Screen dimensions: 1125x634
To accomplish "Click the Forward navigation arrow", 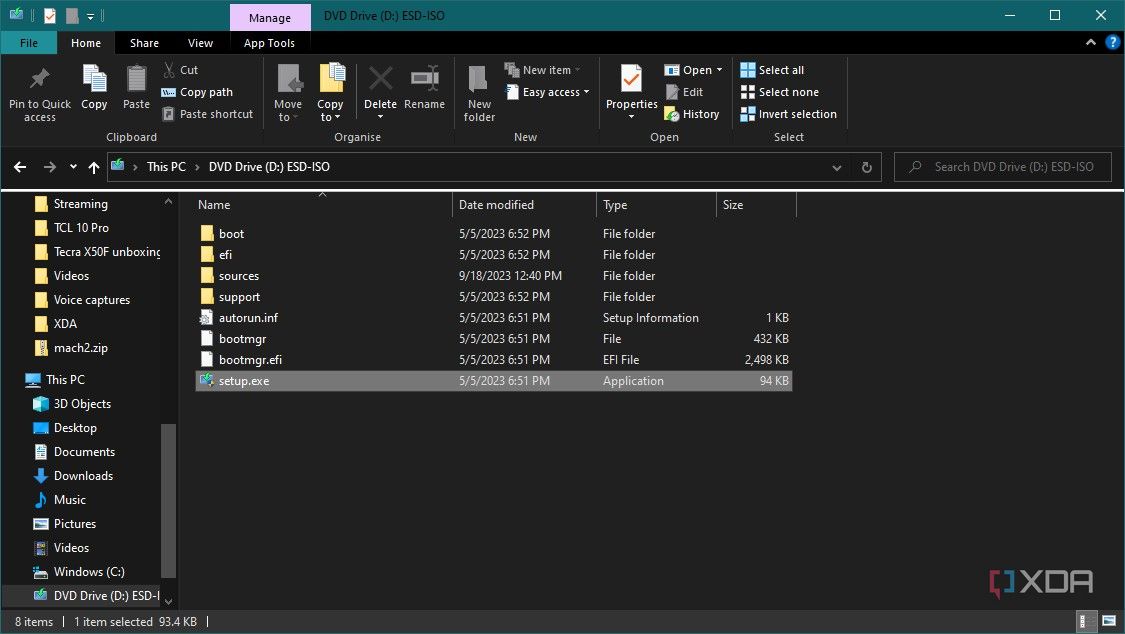I will [50, 167].
